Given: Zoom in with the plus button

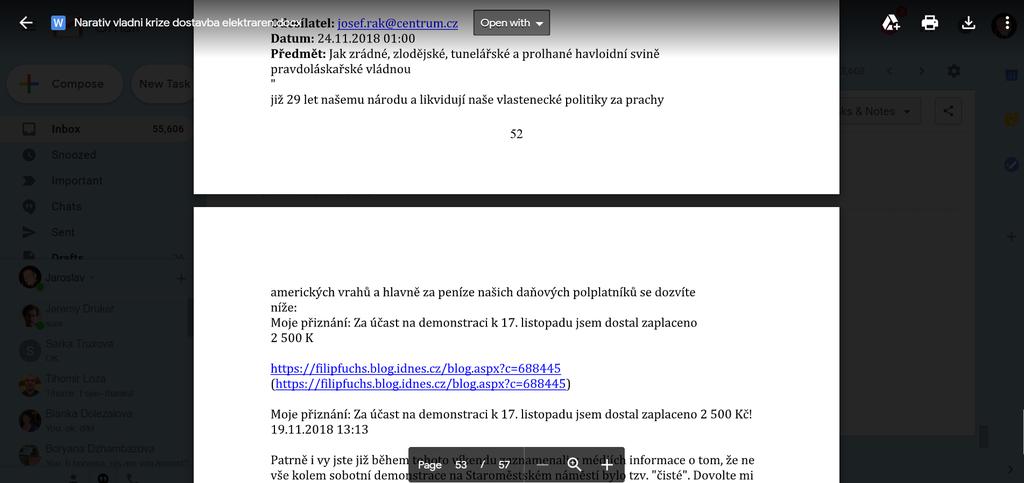Looking at the screenshot, I should [607, 465].
